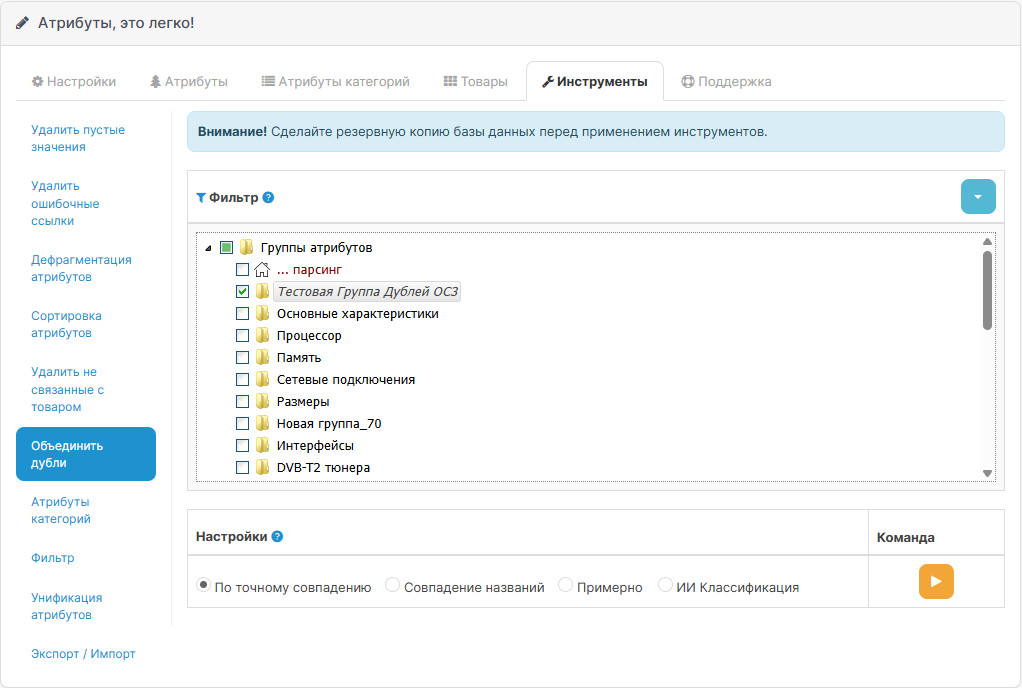Open Удалить пустые значения tool
This screenshot has width=1022, height=688.
[x=78, y=138]
